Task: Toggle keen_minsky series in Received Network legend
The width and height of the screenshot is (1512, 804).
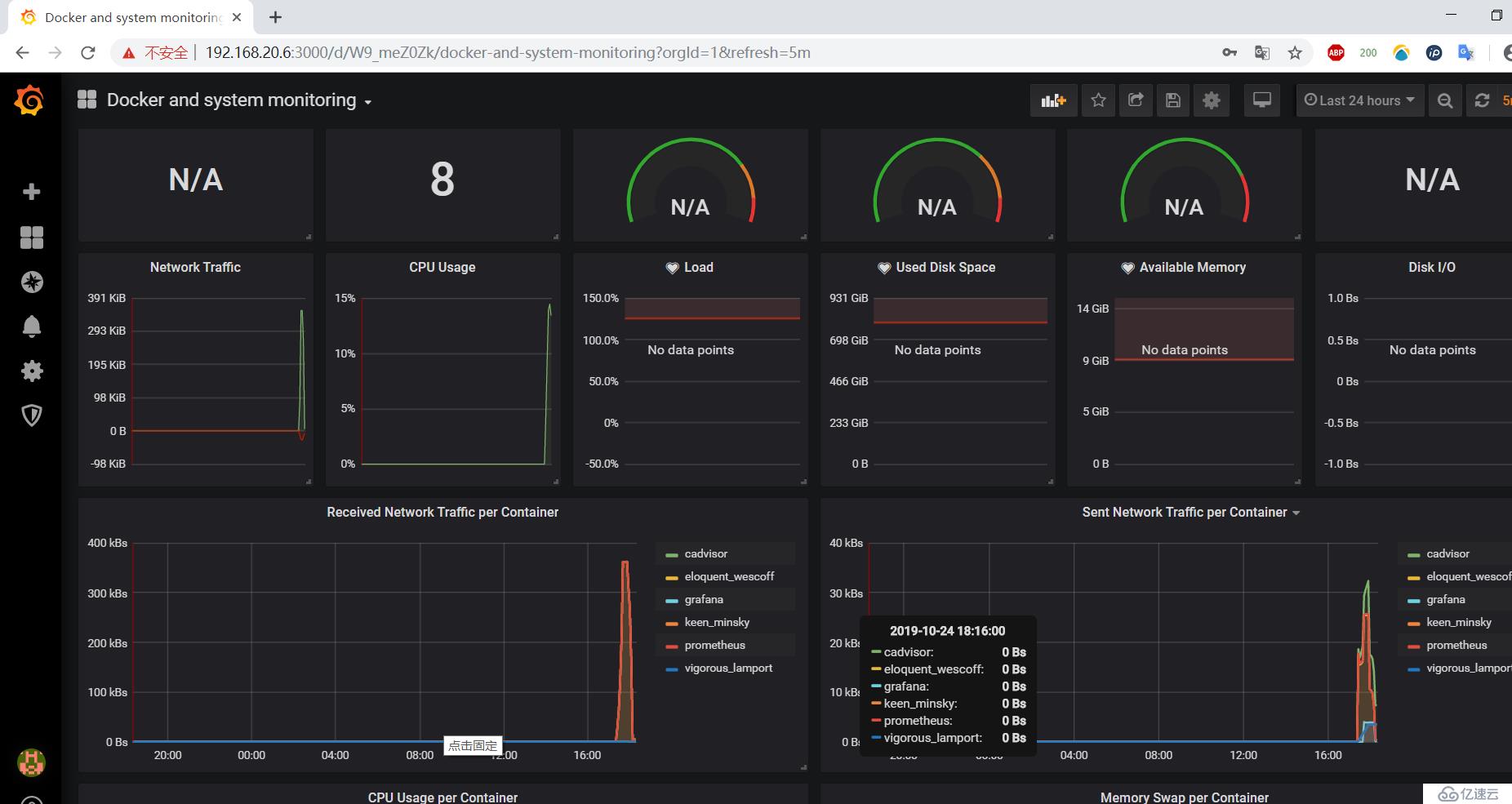Action: click(x=717, y=622)
